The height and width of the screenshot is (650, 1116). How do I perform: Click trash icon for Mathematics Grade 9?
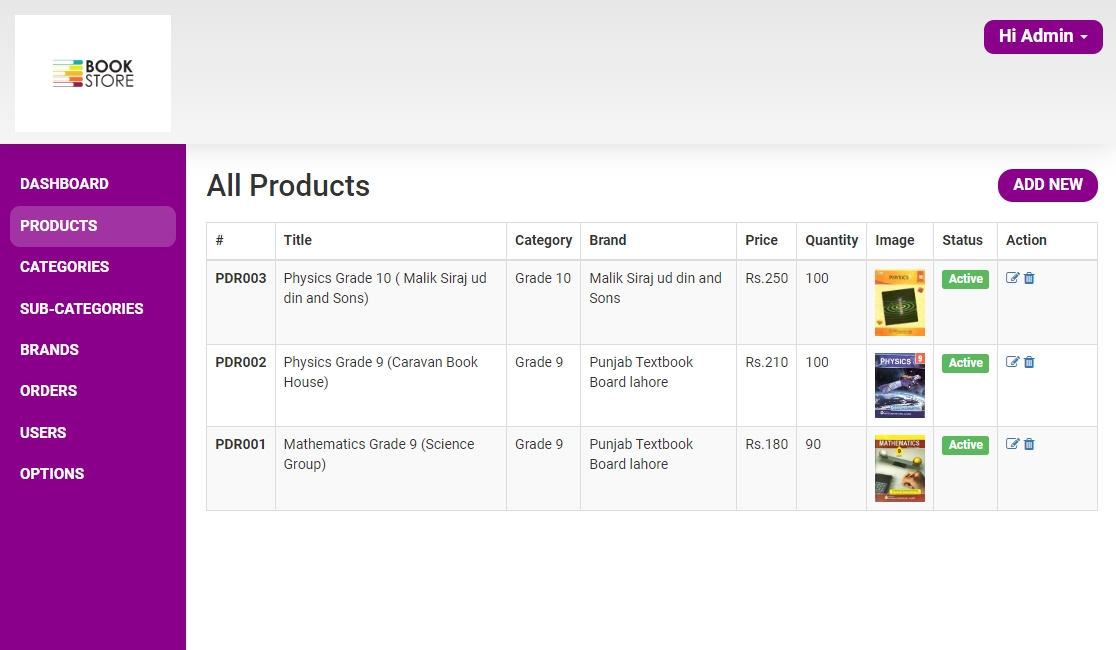(x=1029, y=445)
